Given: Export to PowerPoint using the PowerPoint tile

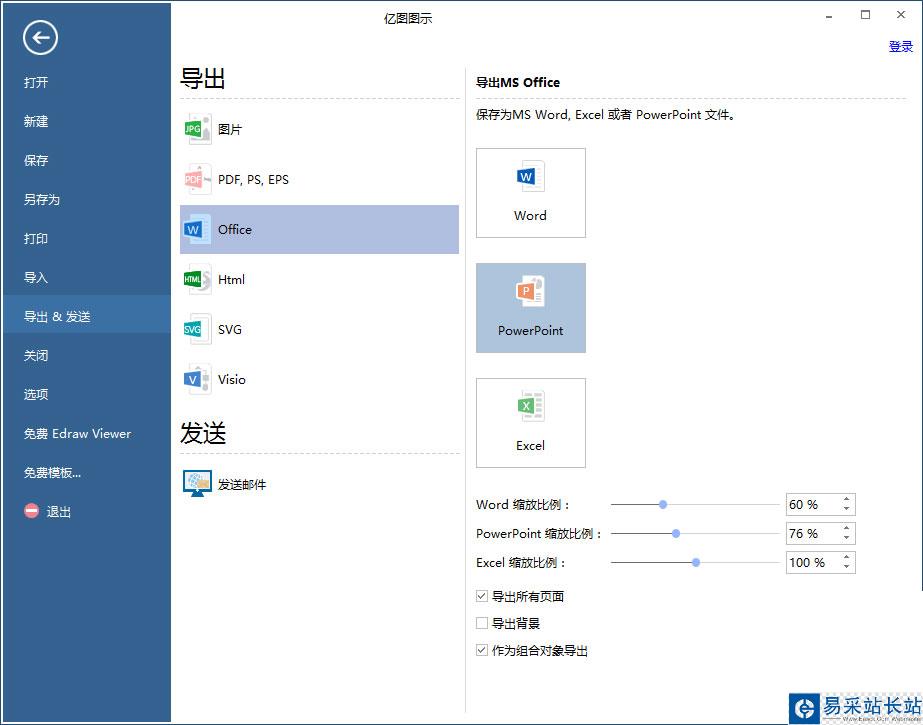Looking at the screenshot, I should coord(530,308).
